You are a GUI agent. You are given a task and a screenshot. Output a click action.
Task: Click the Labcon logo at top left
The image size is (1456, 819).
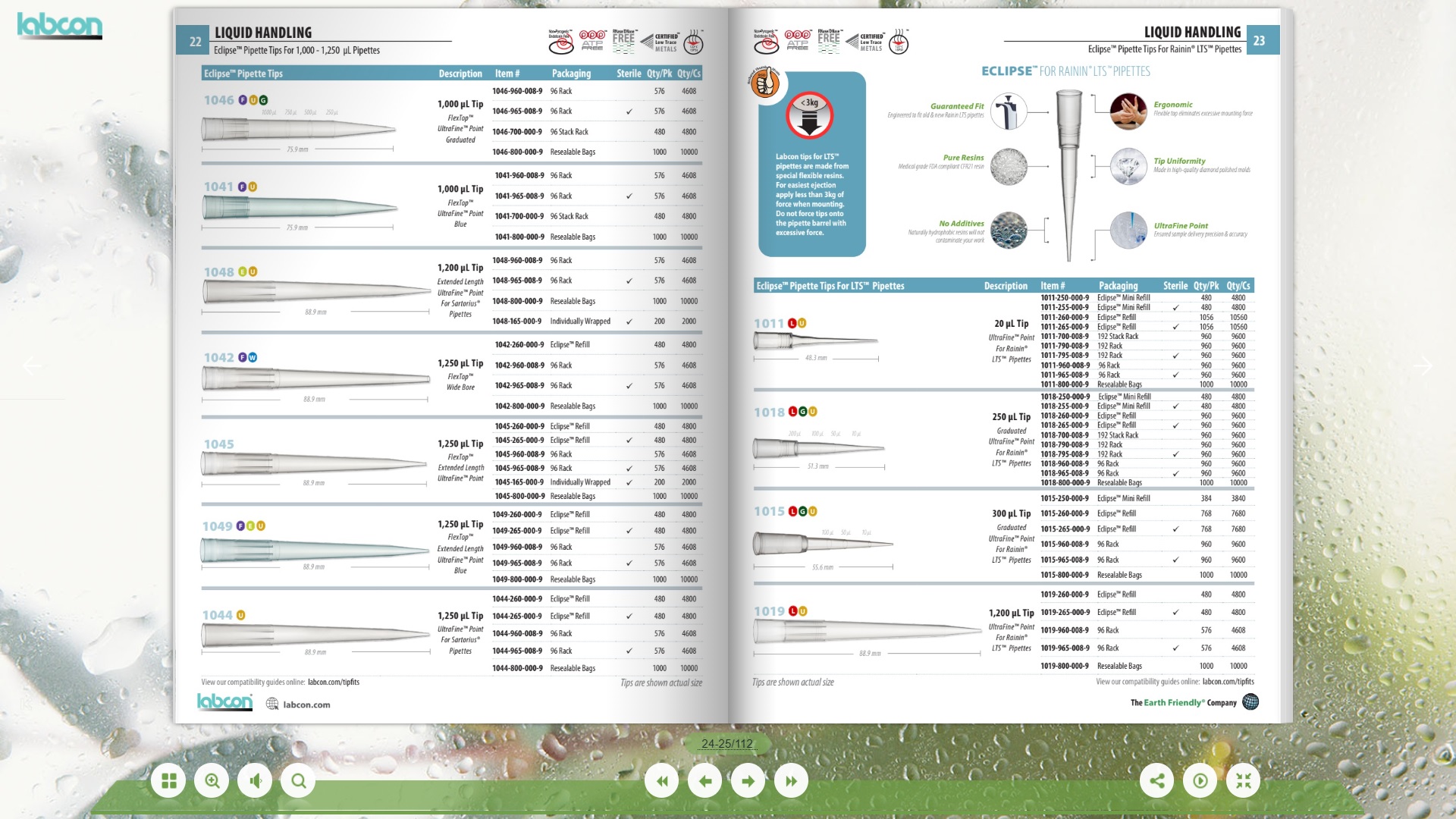pos(59,25)
